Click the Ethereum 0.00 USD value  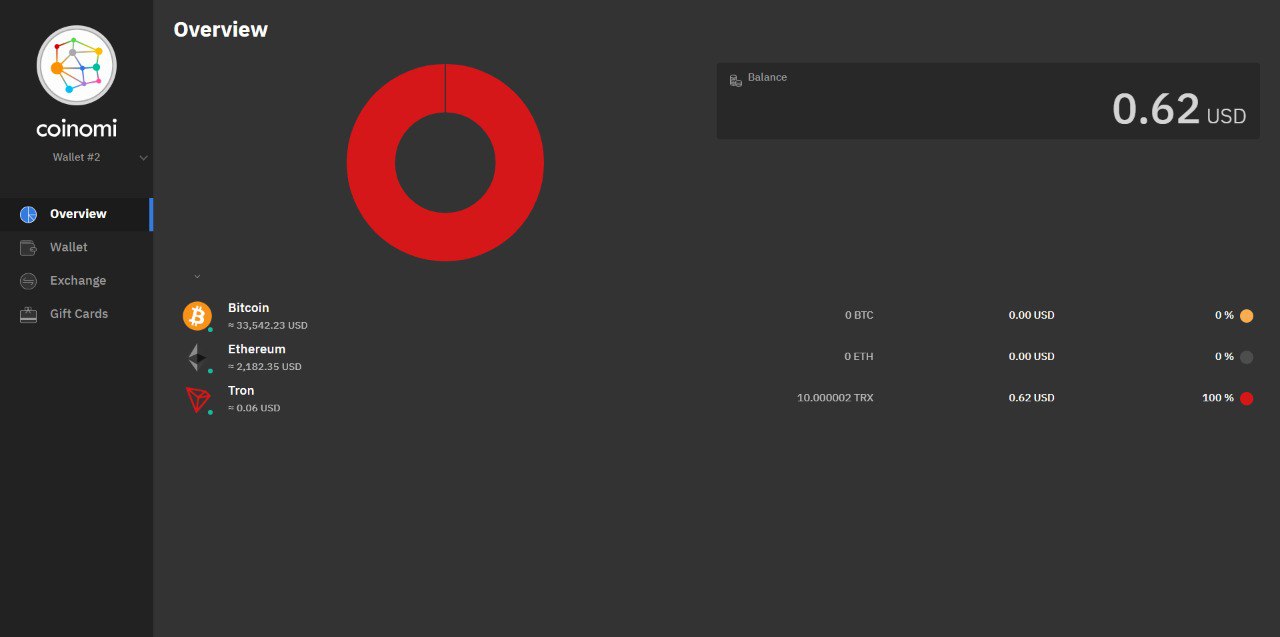click(1031, 356)
